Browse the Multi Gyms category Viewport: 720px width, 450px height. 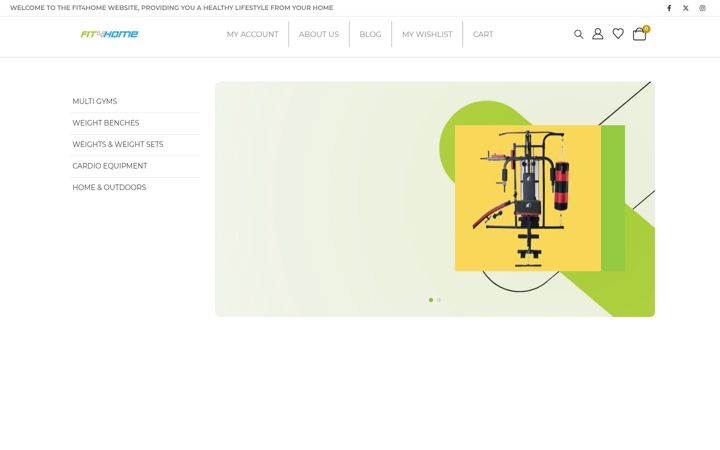coord(95,101)
